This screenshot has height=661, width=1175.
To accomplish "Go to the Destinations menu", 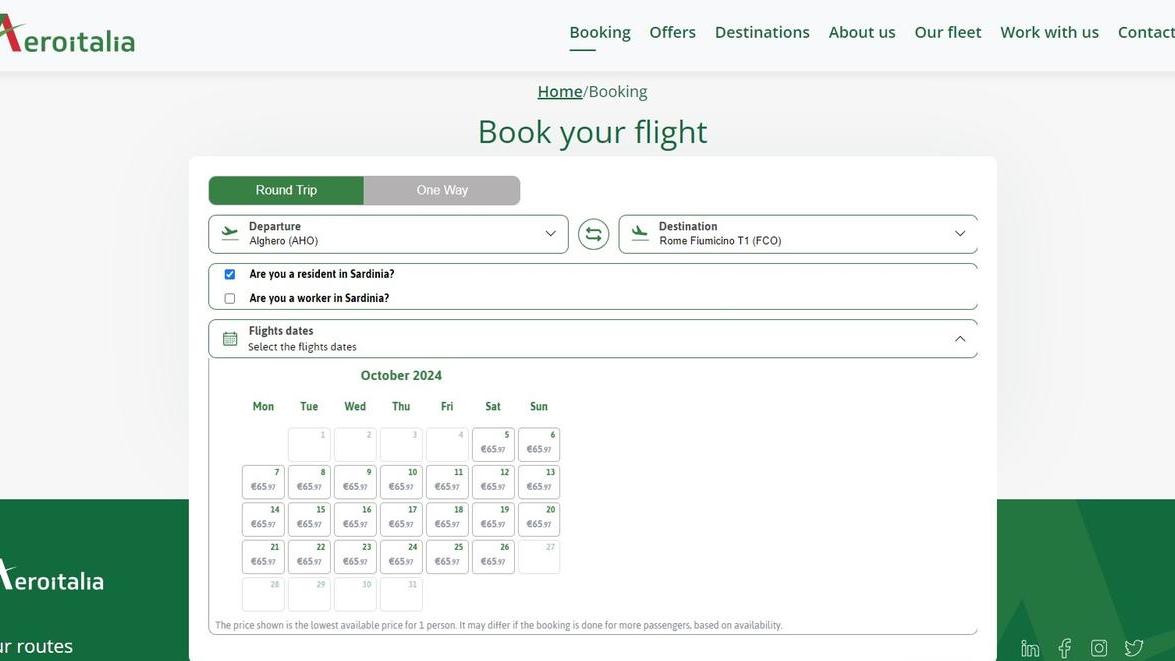I will coord(762,32).
